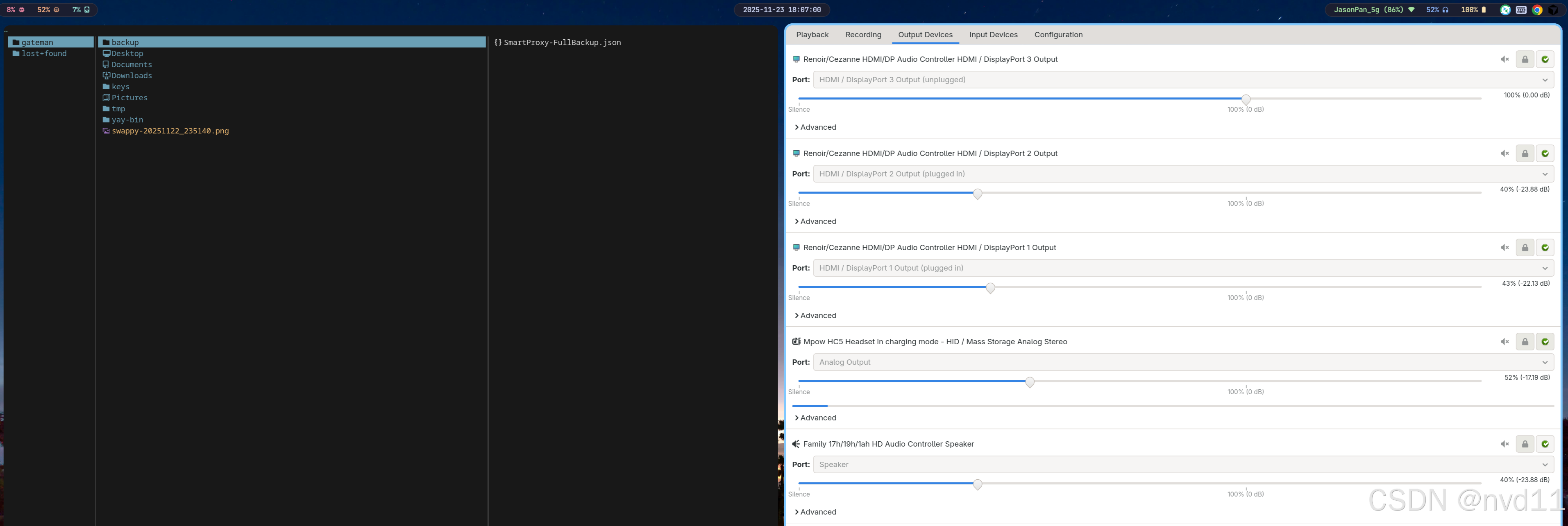Click the keyboard icon in top bar
1568x526 pixels.
[1521, 10]
